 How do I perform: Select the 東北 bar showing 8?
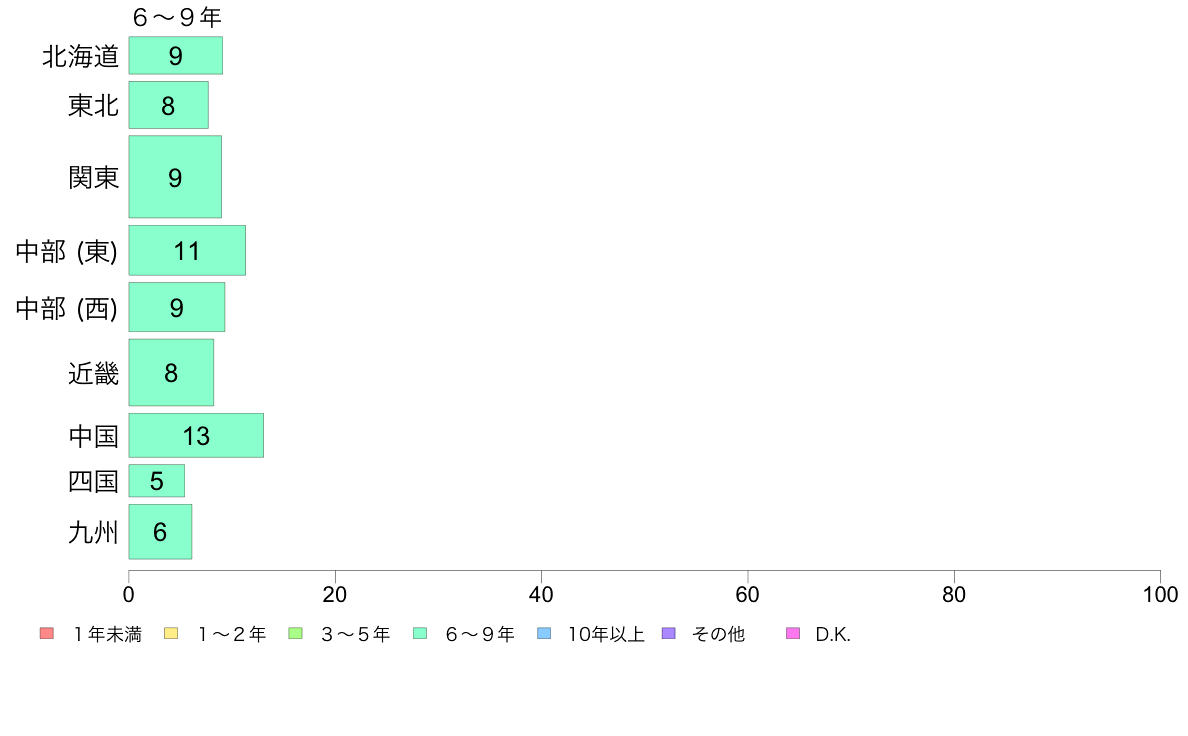point(168,105)
